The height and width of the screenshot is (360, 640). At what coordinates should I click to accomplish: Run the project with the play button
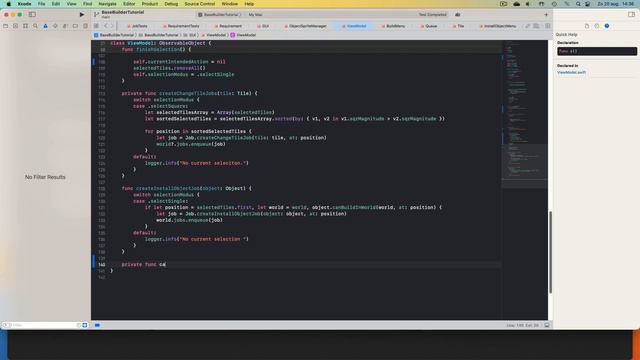click(x=82, y=14)
